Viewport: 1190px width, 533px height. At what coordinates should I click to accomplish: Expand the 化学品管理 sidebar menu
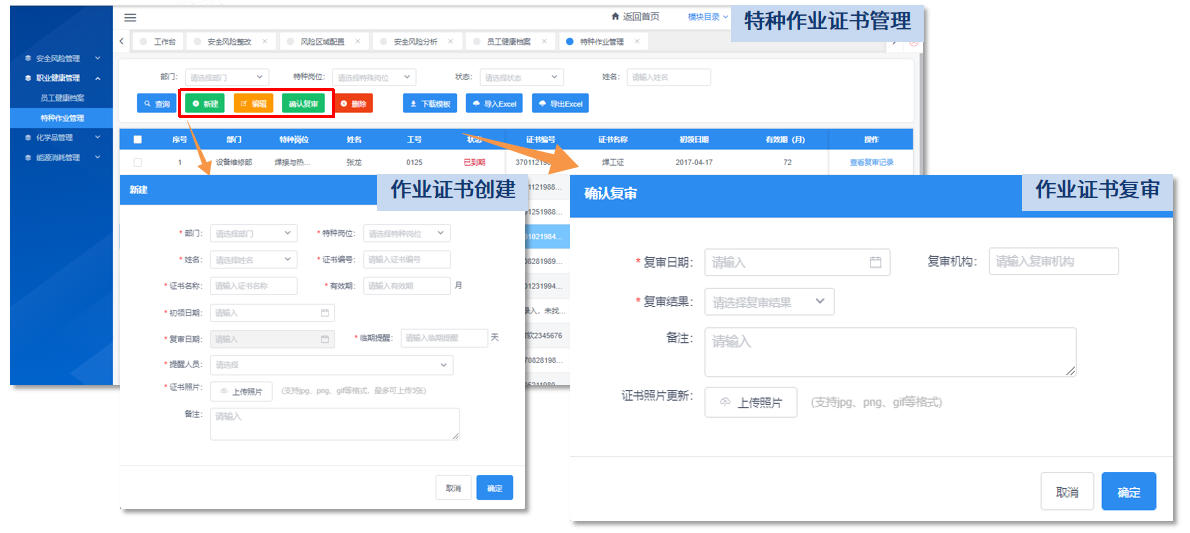click(x=60, y=138)
